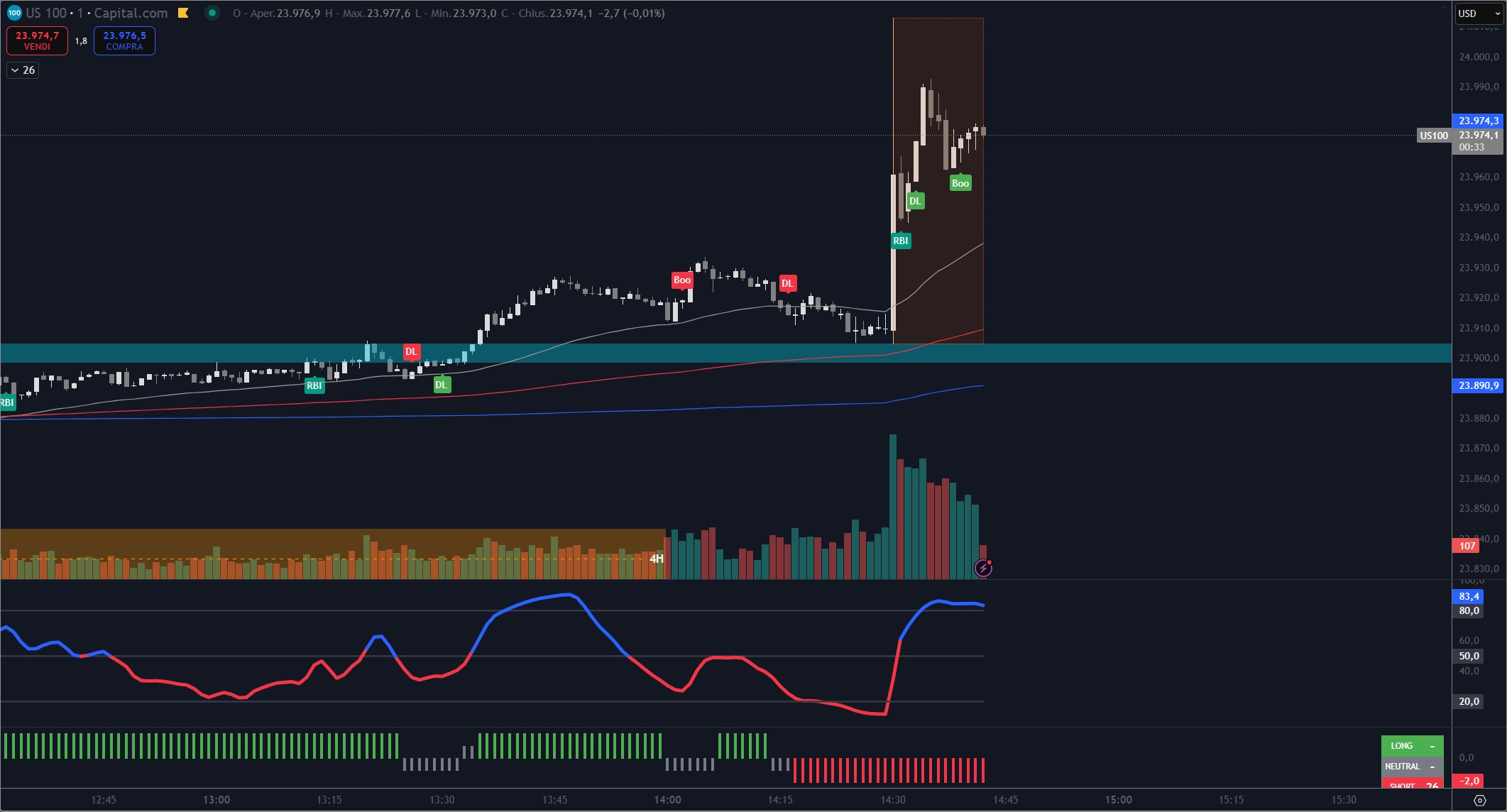Click the VENDI sell price button
The image size is (1507, 812).
tap(37, 40)
